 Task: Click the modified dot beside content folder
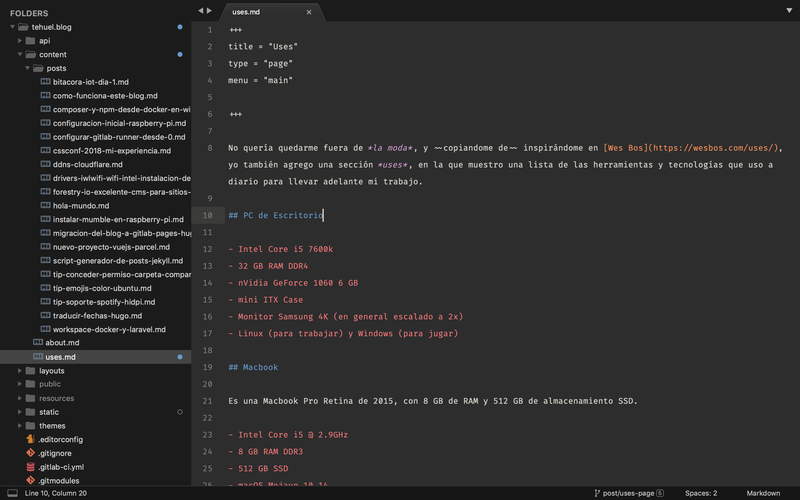[x=180, y=55]
